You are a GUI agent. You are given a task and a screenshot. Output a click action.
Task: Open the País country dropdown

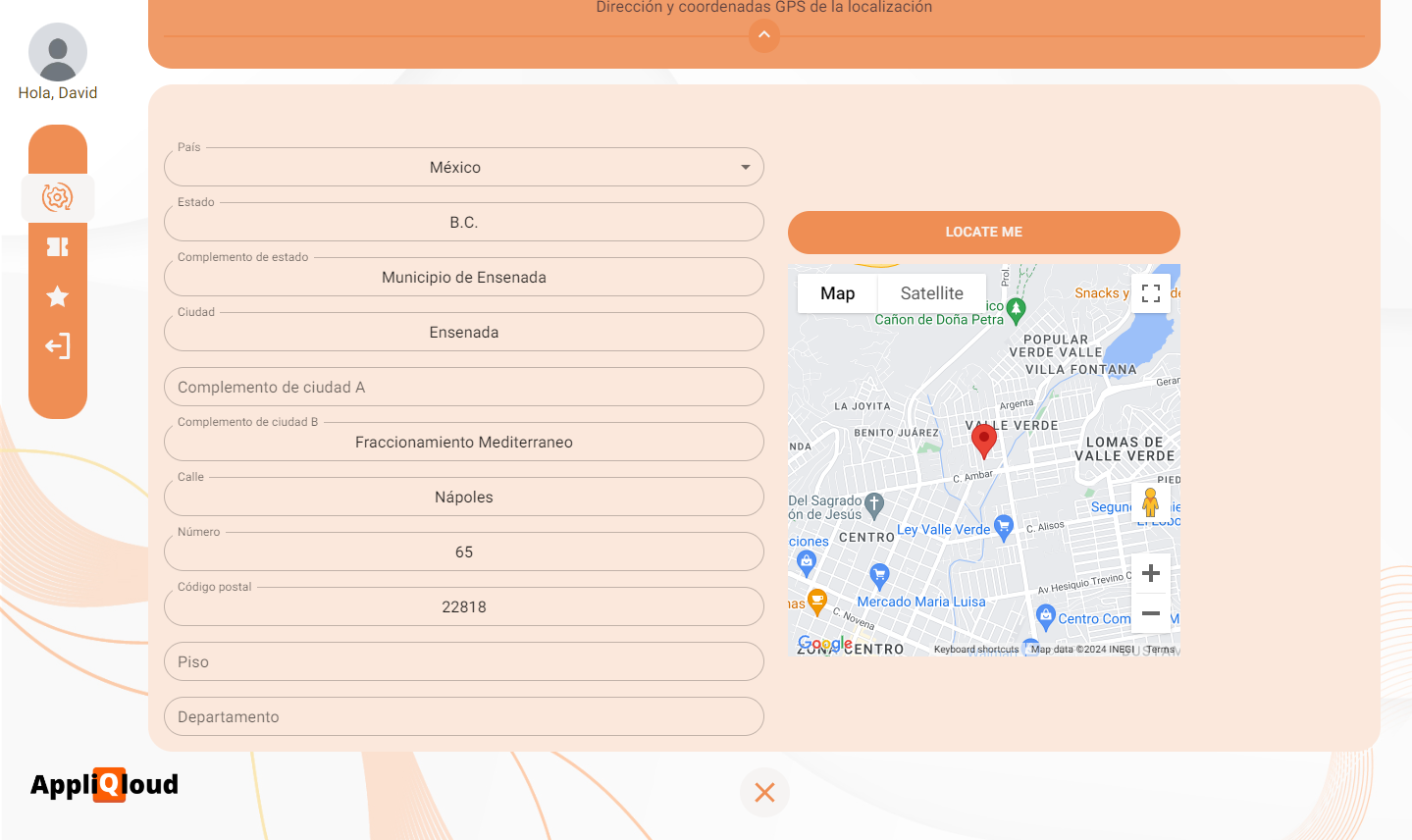point(464,168)
